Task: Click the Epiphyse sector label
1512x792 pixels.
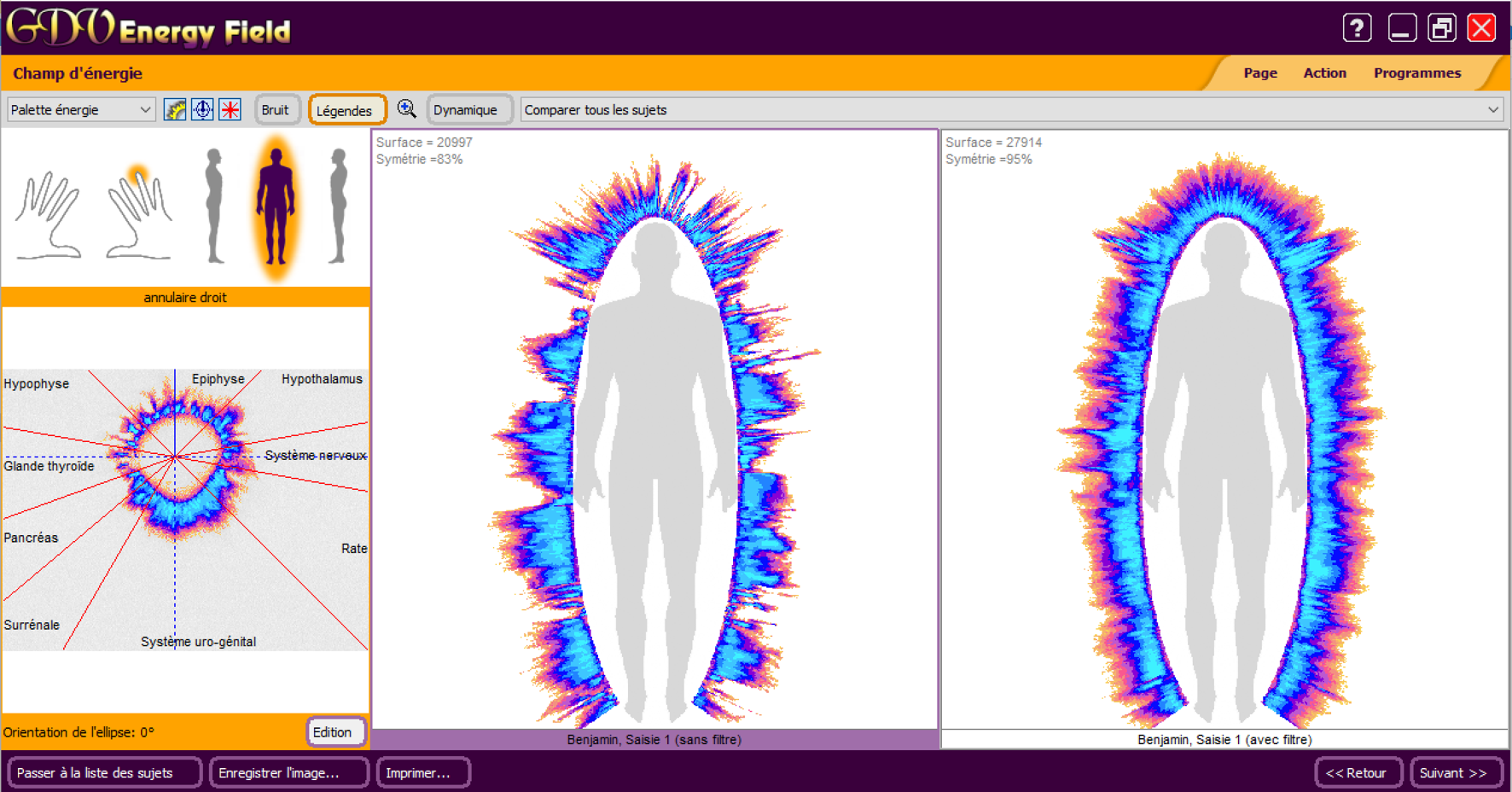Action: (218, 379)
